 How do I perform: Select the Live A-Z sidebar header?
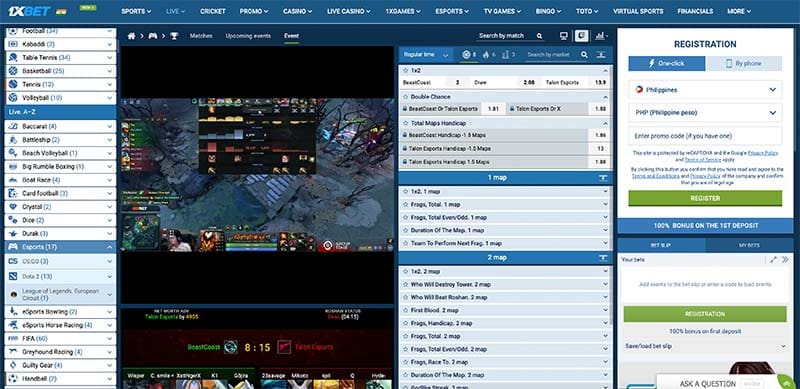click(60, 111)
